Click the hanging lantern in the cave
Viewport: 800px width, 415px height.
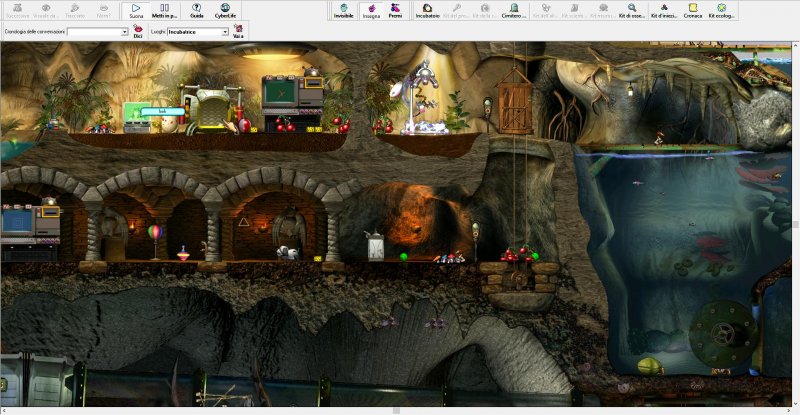(630, 90)
